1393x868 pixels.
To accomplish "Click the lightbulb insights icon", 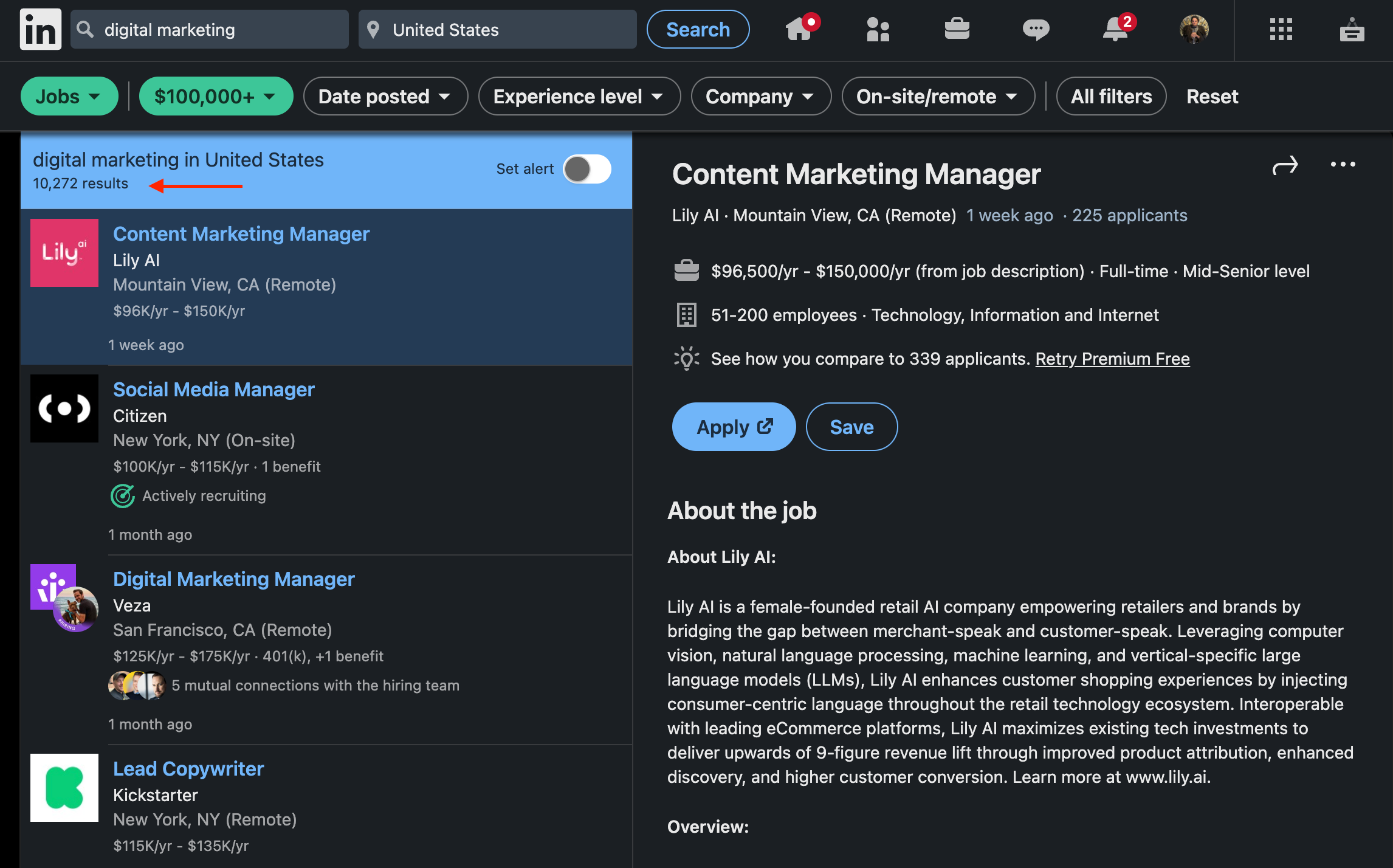I will click(x=687, y=359).
